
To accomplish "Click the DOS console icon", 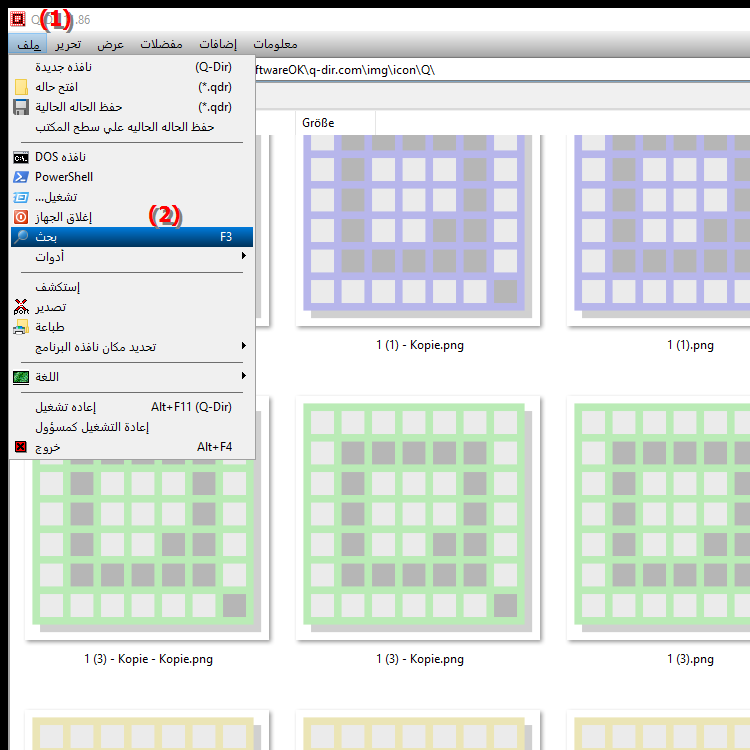I will click(x=21, y=157).
